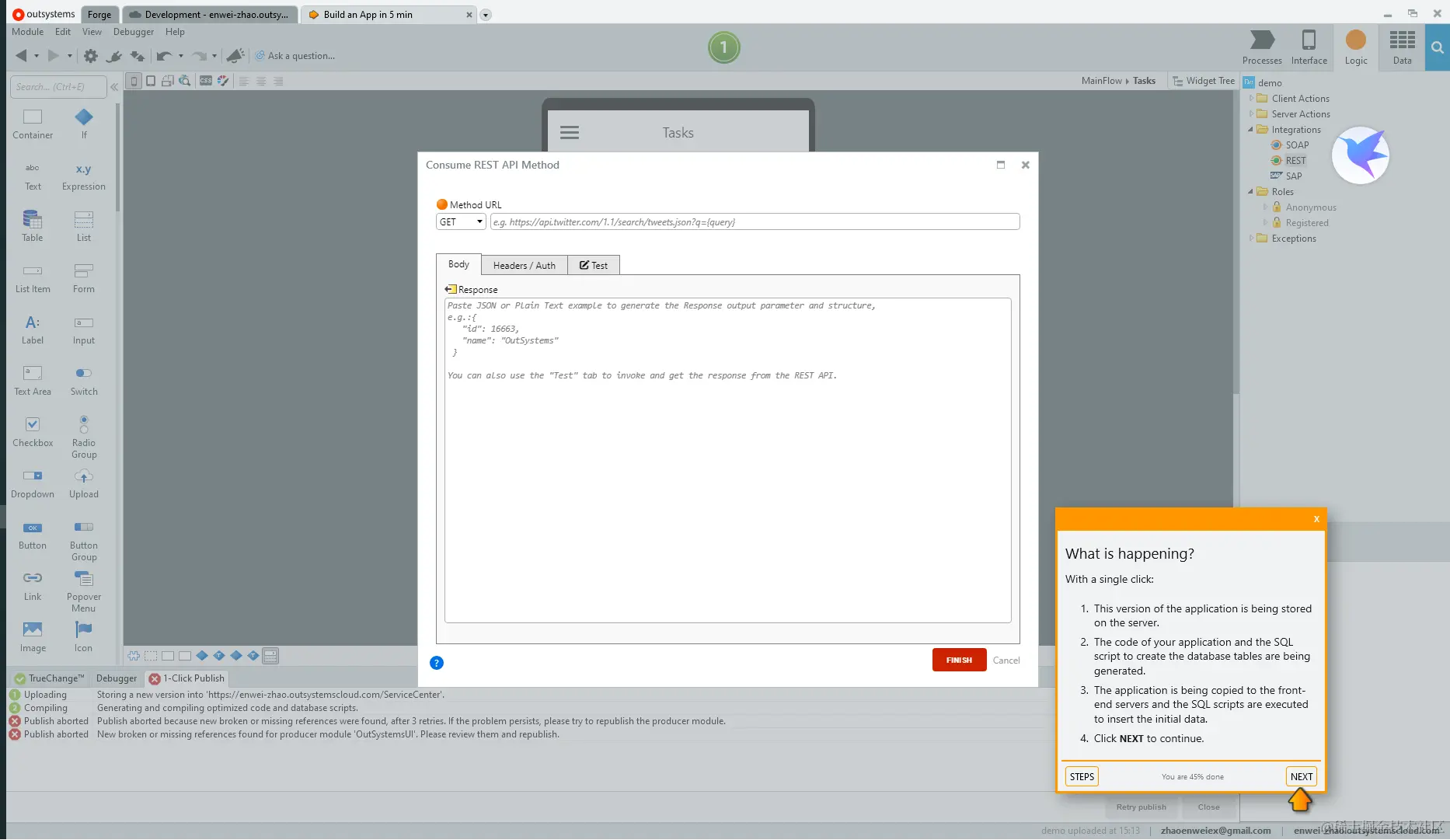Expand the Exceptions folder
This screenshot has height=840, width=1450.
tap(1251, 239)
